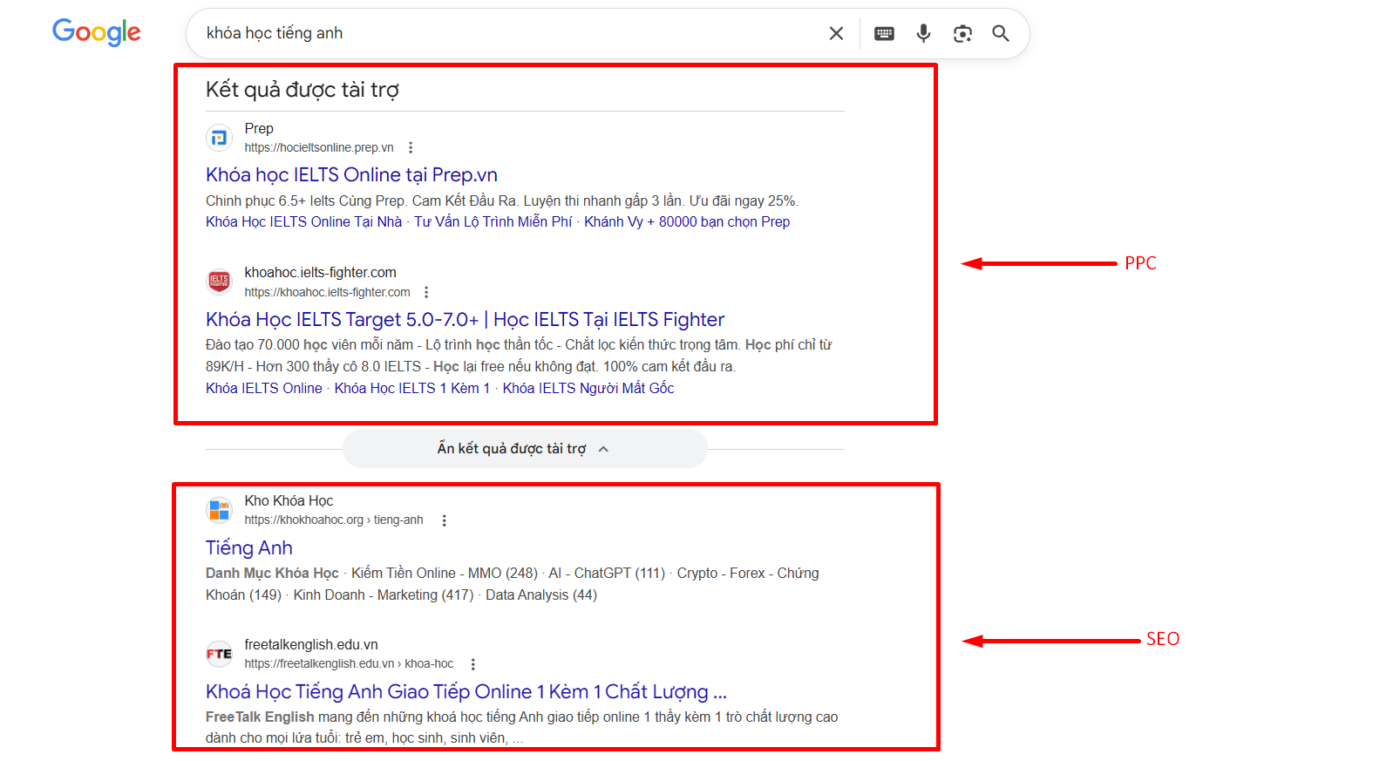
Task: Click the Tiếng Anh result title
Action: tap(249, 547)
